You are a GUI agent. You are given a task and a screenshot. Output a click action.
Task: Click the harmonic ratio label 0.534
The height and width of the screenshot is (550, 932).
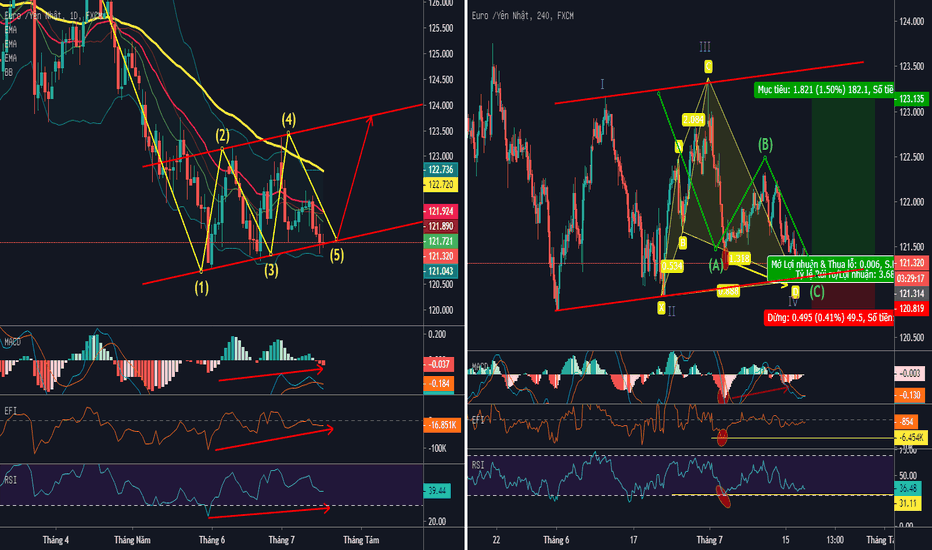click(672, 266)
